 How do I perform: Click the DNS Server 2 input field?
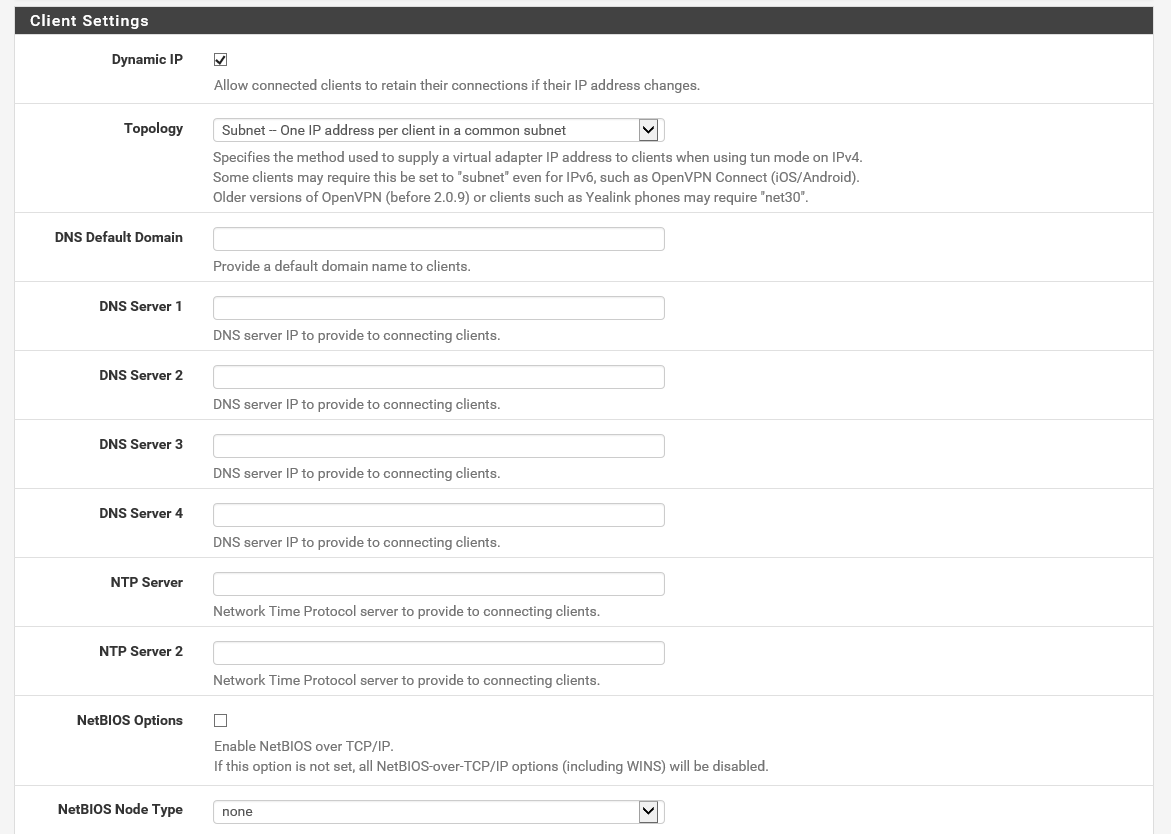click(x=438, y=377)
